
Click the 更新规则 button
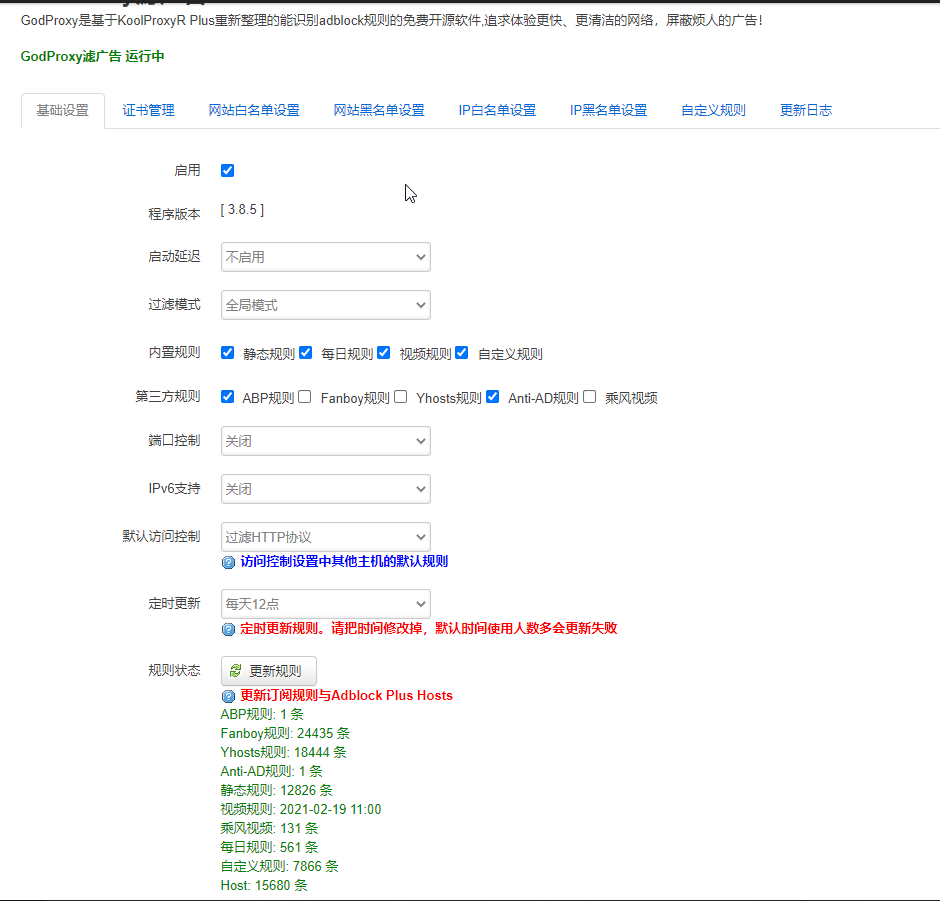(268, 670)
